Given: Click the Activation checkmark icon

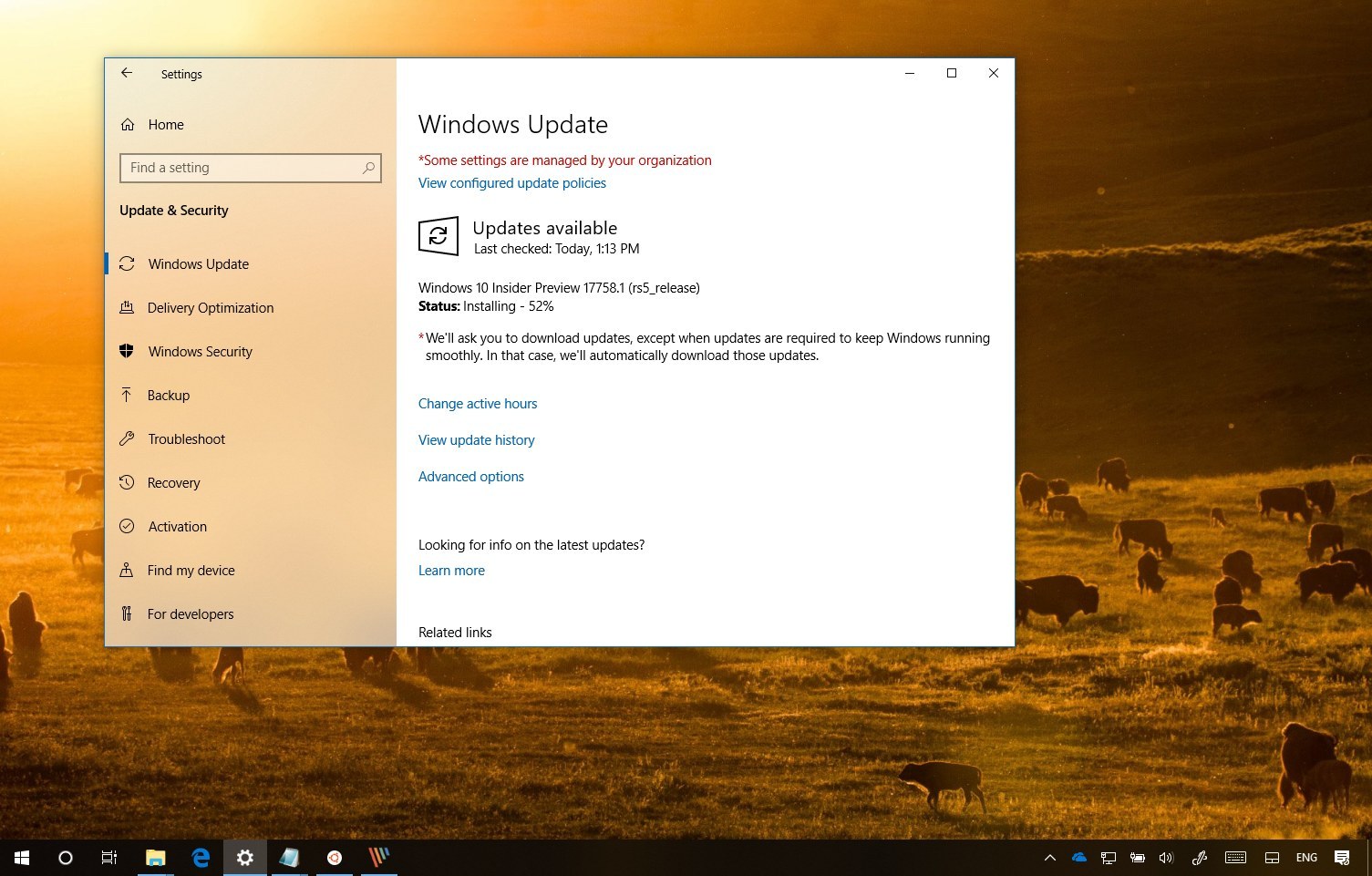Looking at the screenshot, I should 128,526.
